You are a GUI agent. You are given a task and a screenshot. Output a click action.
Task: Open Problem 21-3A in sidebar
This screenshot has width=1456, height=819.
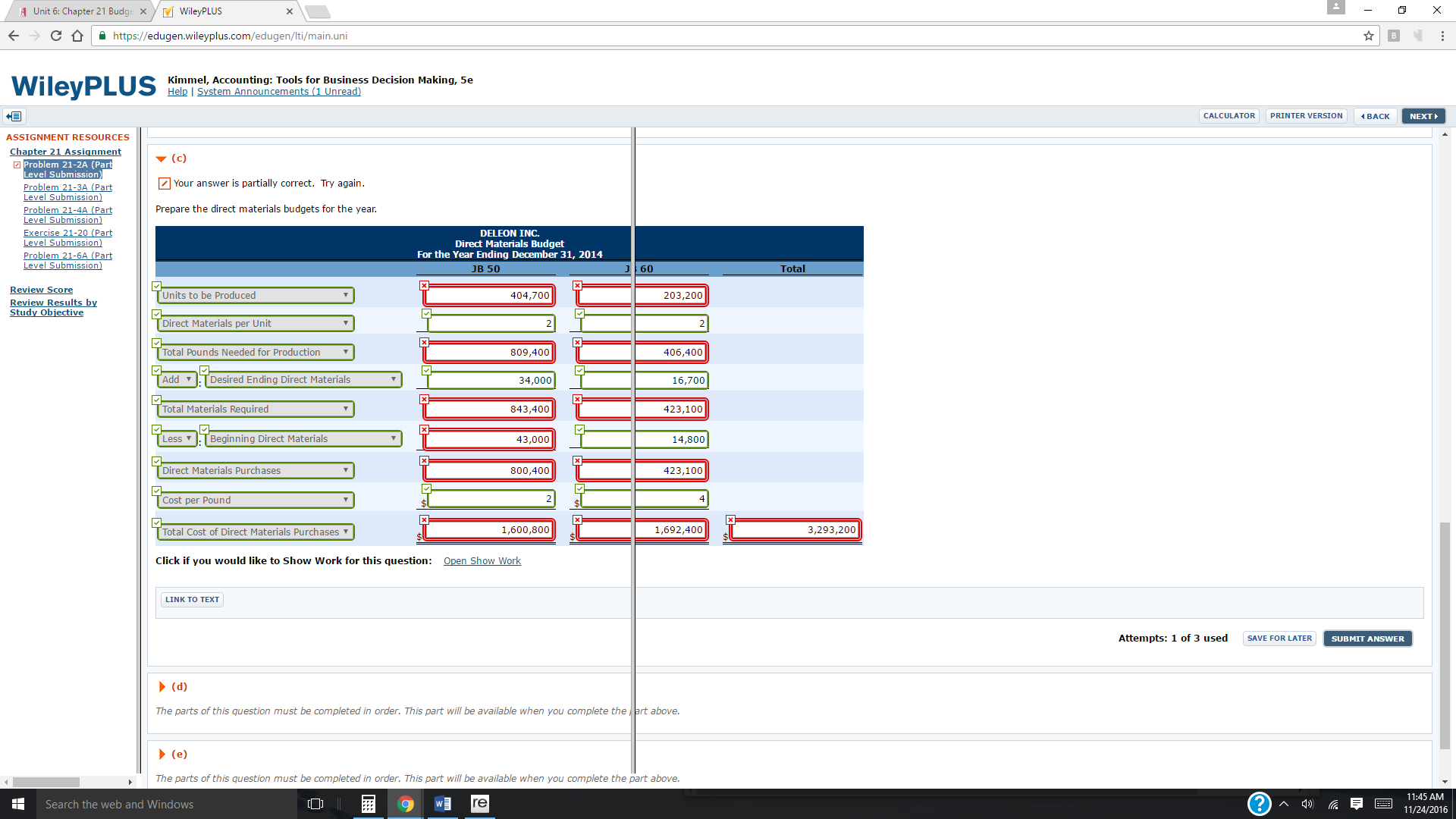[x=67, y=193]
